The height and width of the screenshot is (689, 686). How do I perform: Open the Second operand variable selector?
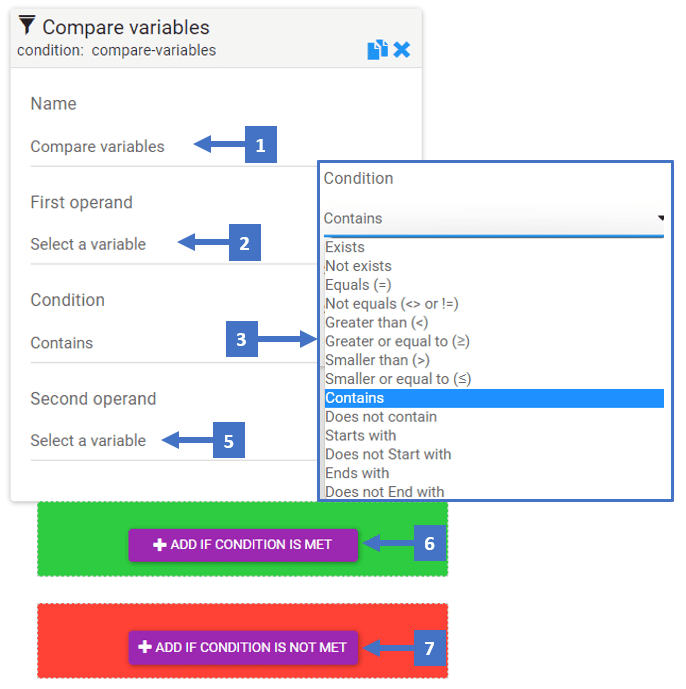(174, 441)
